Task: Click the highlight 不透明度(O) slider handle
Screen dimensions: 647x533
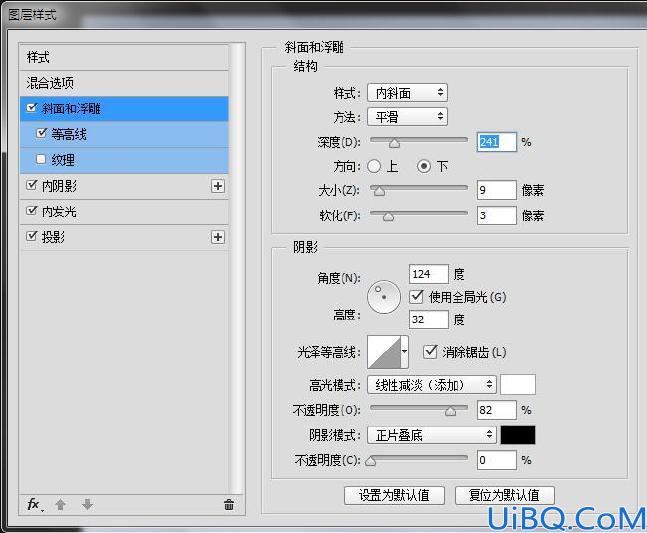Action: pos(451,411)
